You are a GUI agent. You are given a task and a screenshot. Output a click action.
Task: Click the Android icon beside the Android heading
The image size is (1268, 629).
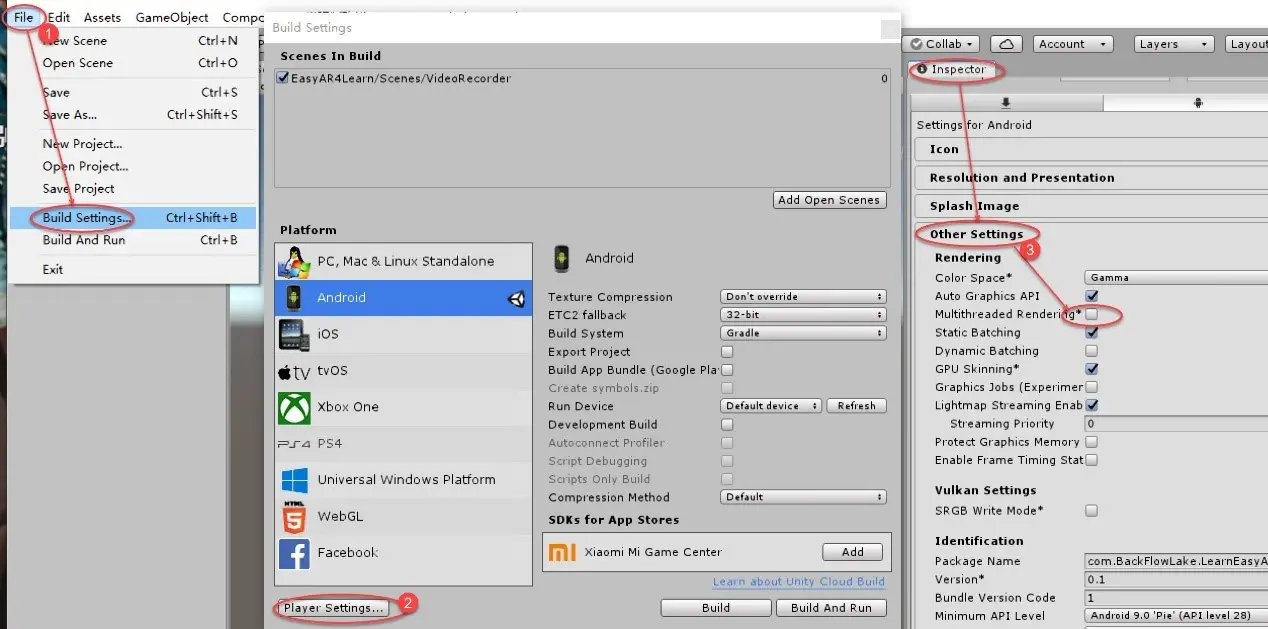[562, 258]
